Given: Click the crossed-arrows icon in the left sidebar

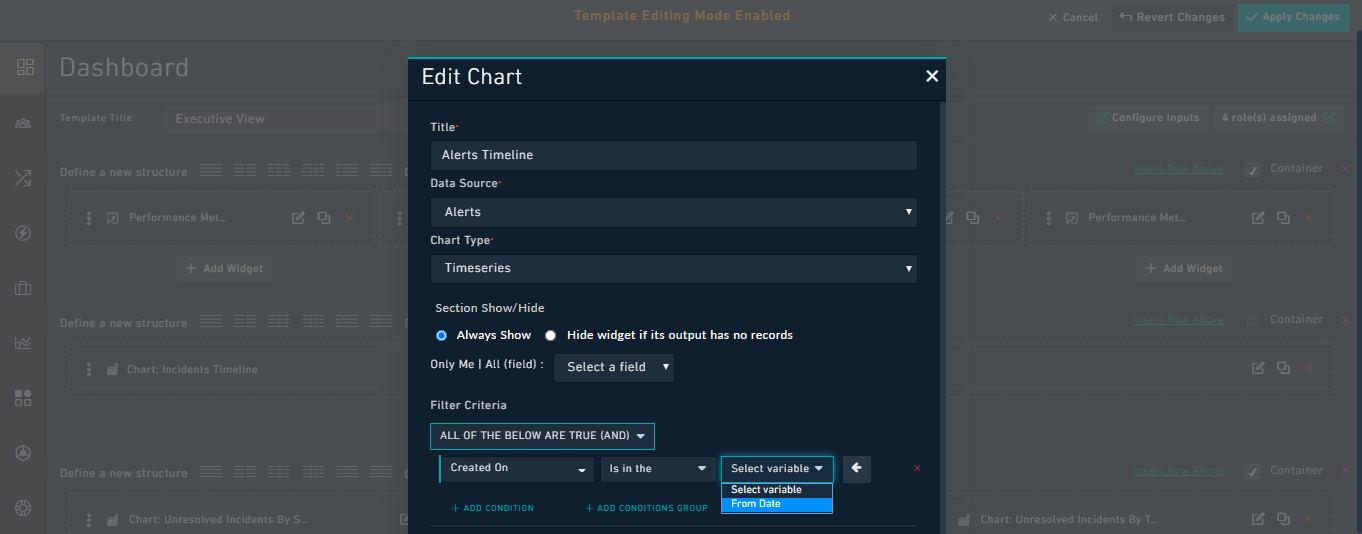Looking at the screenshot, I should pyautogui.click(x=23, y=179).
